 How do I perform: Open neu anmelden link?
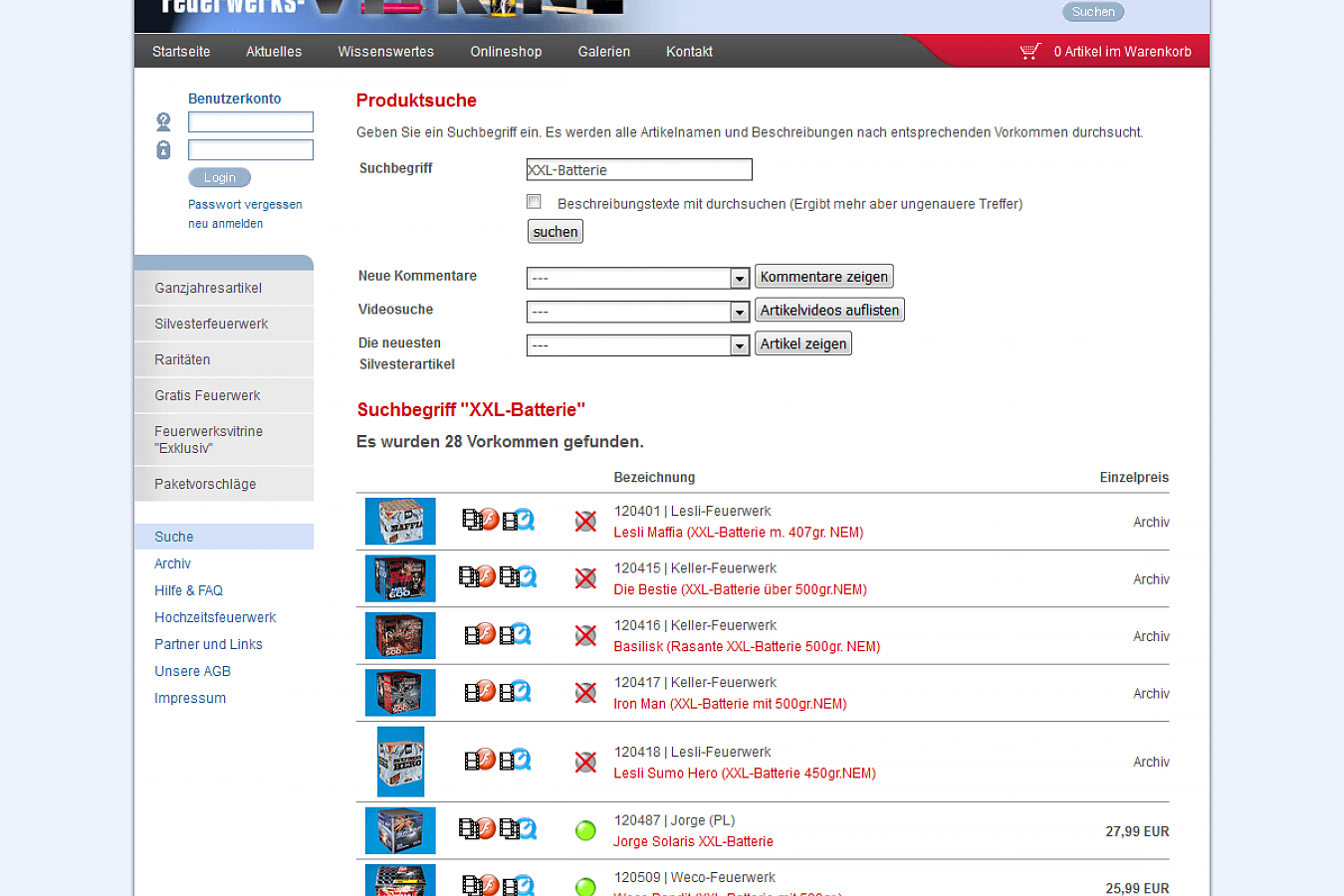click(226, 223)
